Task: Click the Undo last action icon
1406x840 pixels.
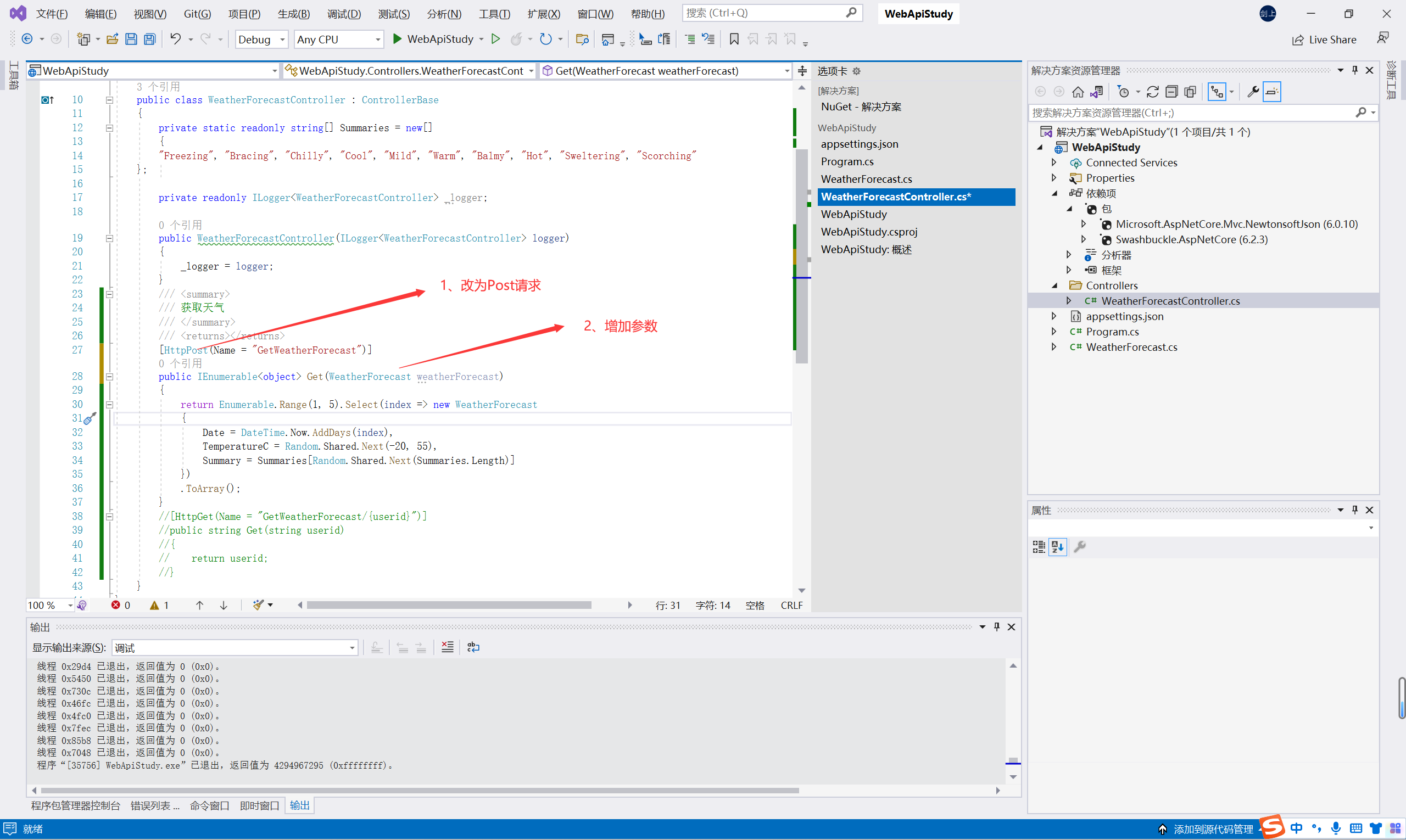Action: [x=175, y=39]
